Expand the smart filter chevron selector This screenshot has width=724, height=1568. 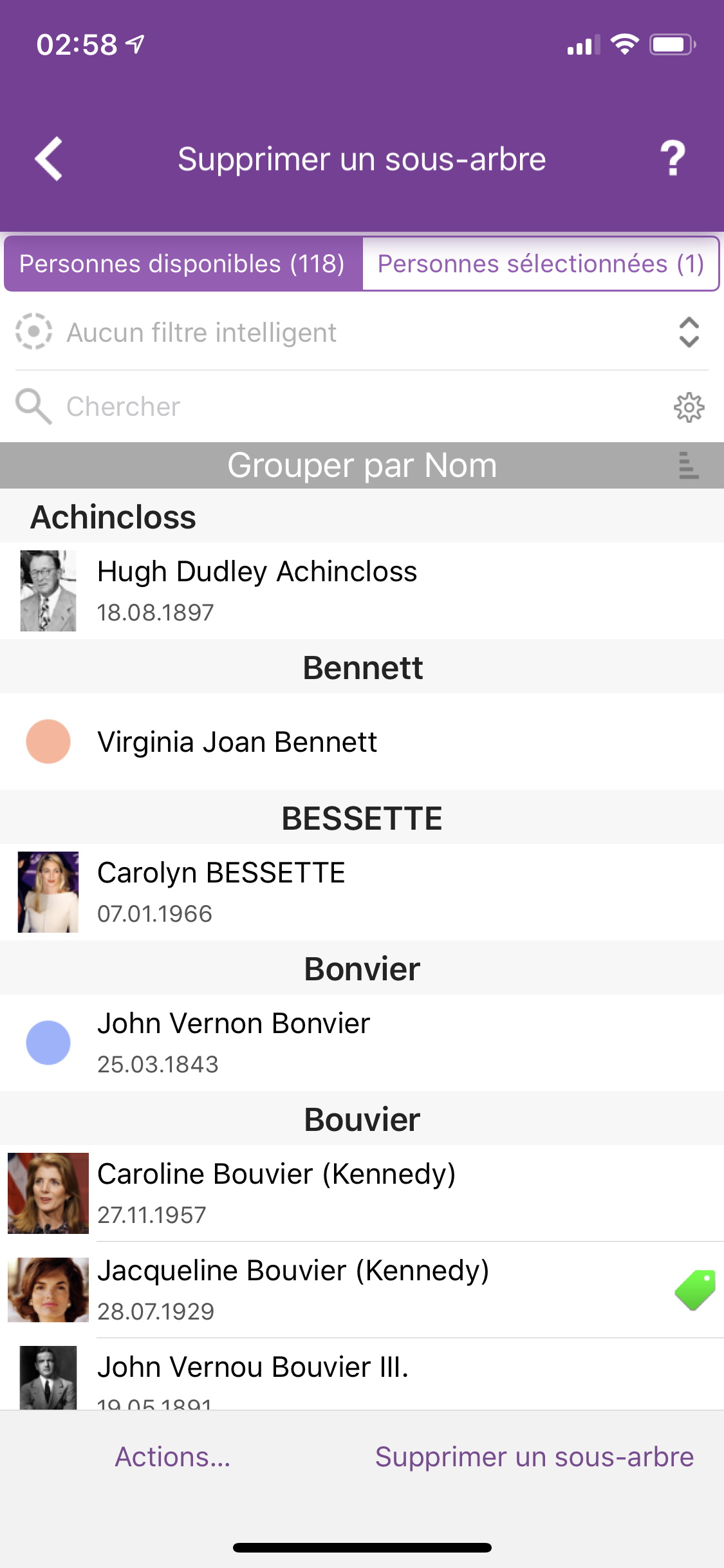click(x=689, y=332)
